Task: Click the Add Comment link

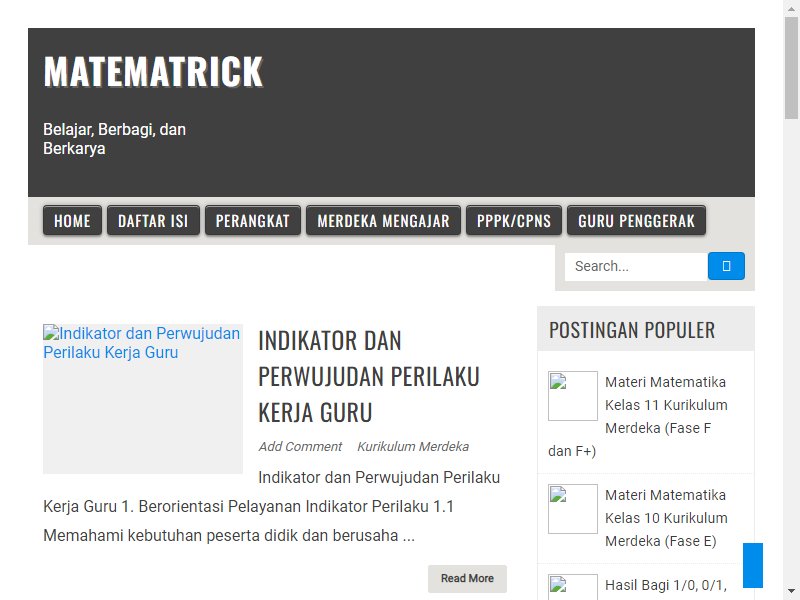Action: (x=300, y=446)
